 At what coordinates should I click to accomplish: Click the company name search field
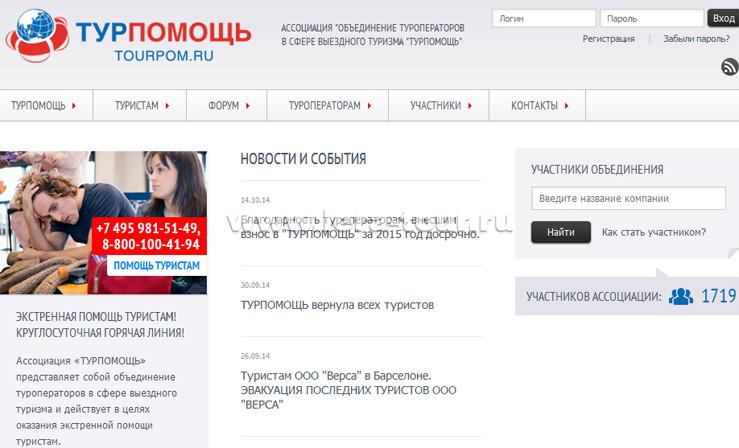[x=628, y=198]
